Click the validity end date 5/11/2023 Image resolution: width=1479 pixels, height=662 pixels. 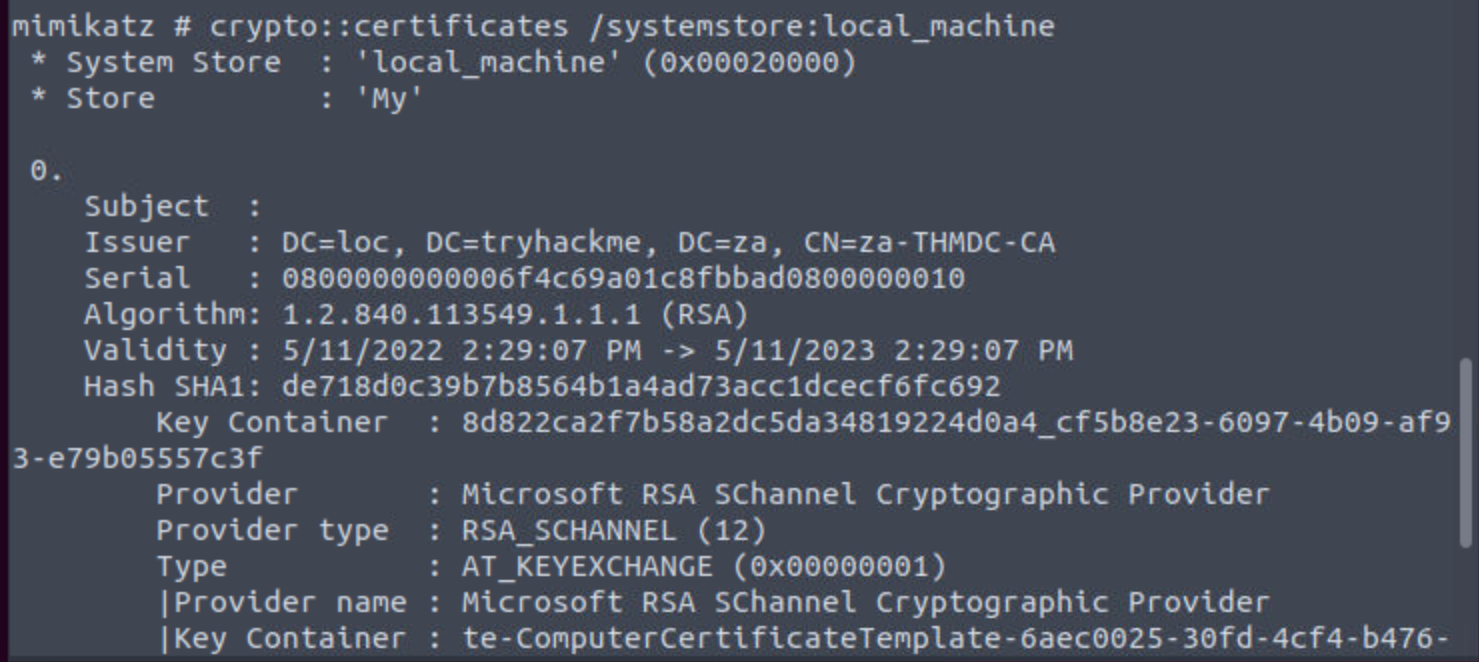(x=795, y=350)
